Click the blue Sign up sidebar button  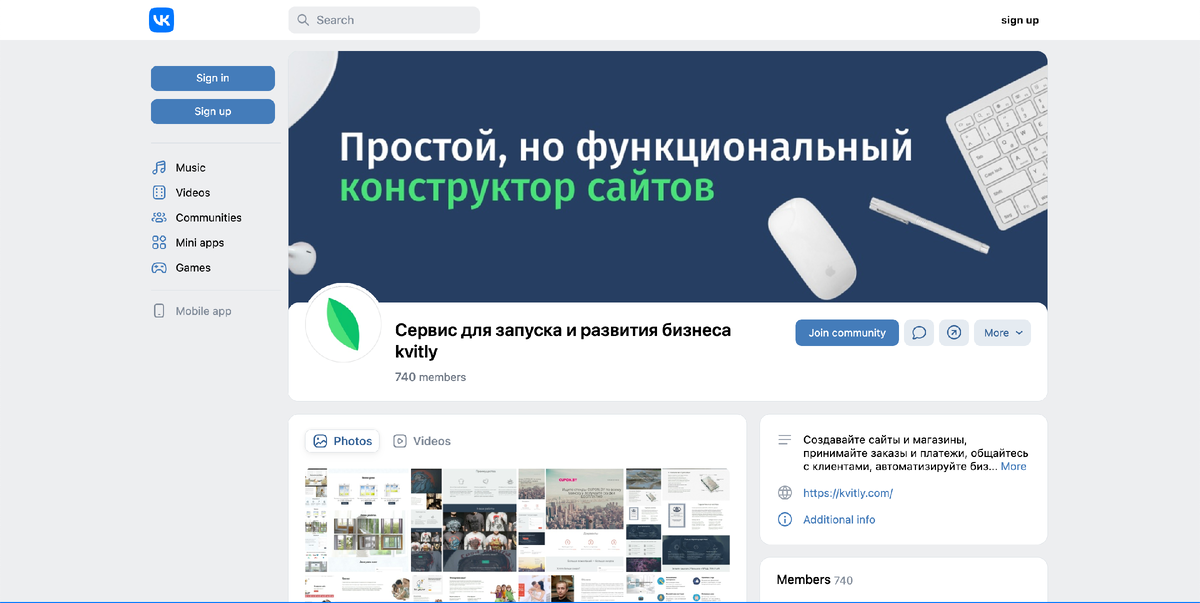click(x=213, y=111)
